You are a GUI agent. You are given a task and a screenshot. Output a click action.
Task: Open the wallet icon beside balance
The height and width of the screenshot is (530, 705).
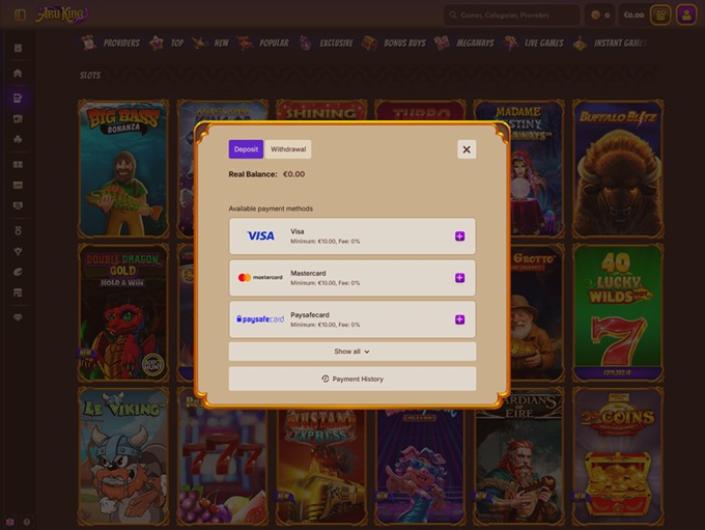coord(660,15)
